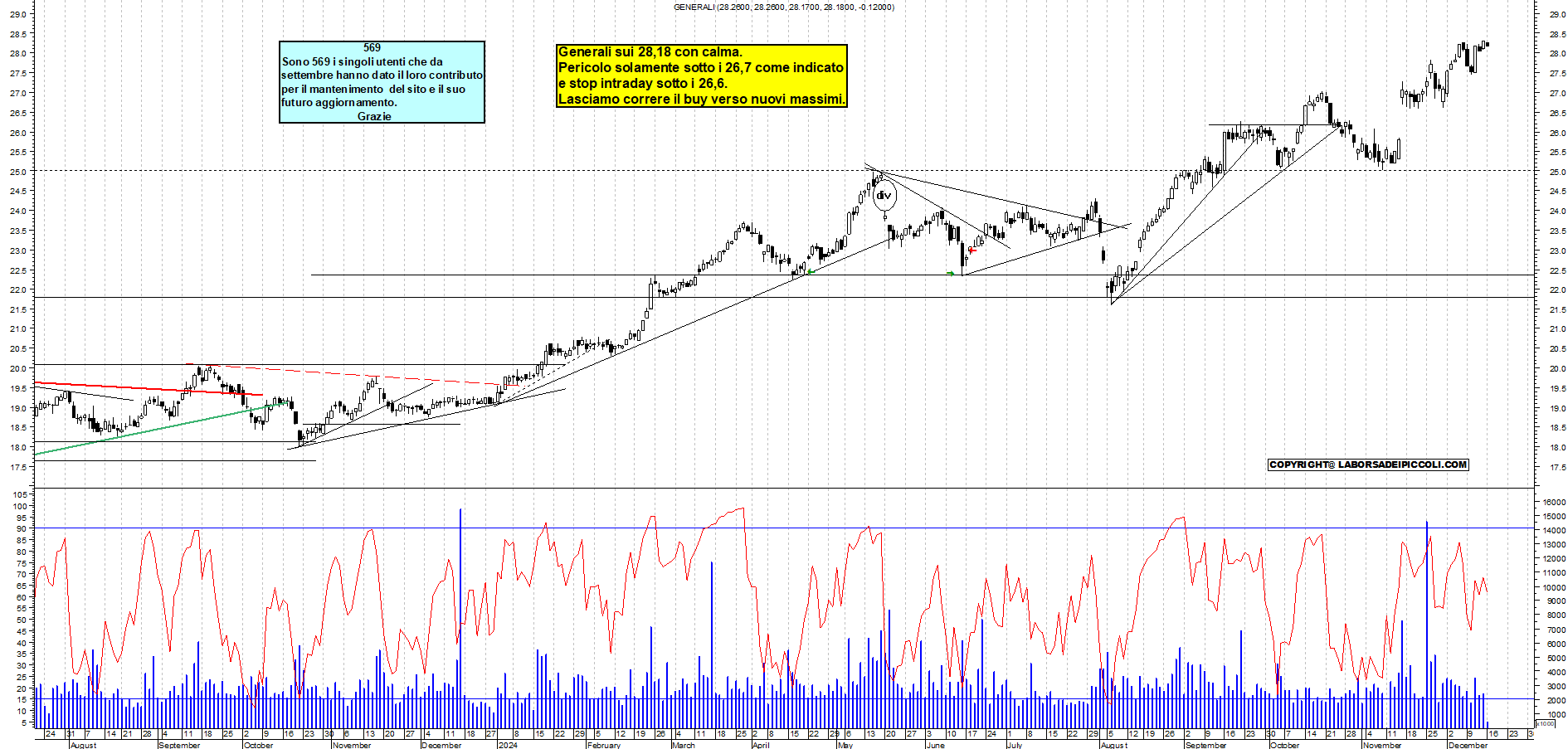Image resolution: width=1568 pixels, height=749 pixels.
Task: Click the 'May' month label
Action: (x=845, y=745)
